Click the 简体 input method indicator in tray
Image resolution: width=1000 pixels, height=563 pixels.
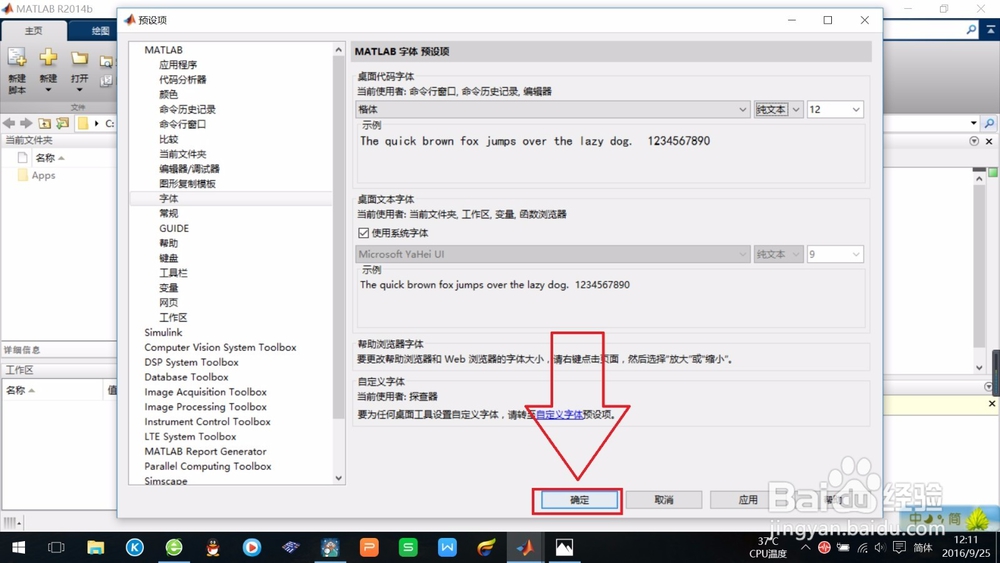click(922, 548)
